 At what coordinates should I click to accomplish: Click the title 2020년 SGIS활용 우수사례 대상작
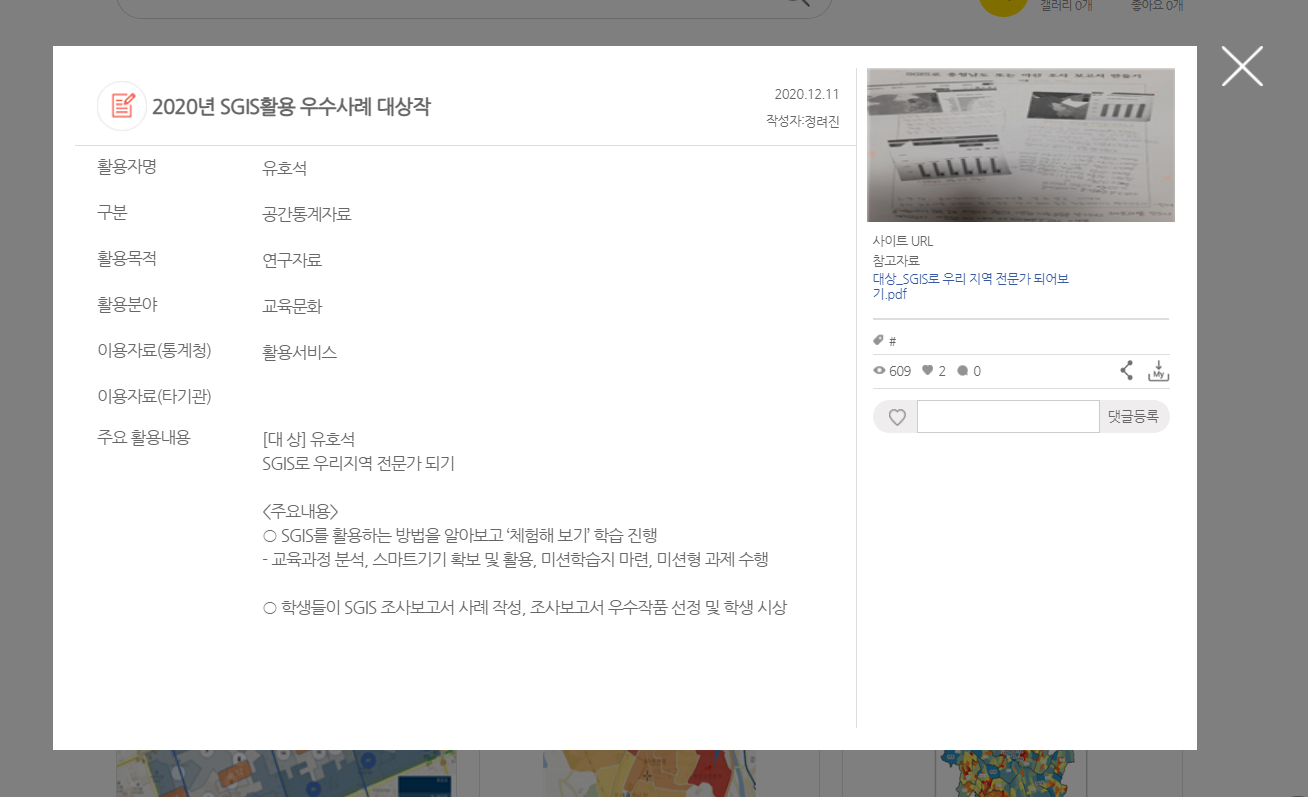291,106
